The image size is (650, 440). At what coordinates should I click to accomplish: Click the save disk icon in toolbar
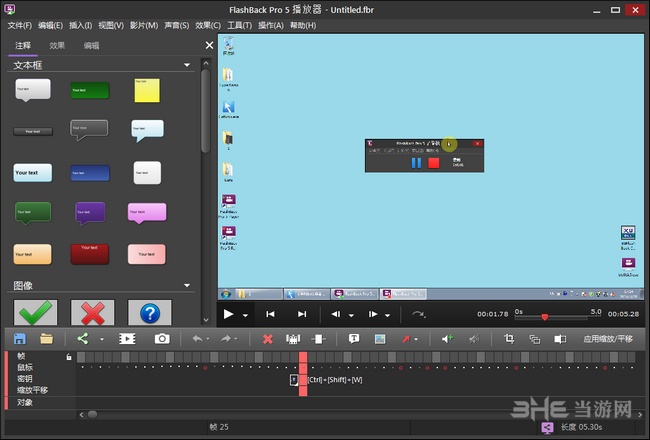tap(20, 339)
